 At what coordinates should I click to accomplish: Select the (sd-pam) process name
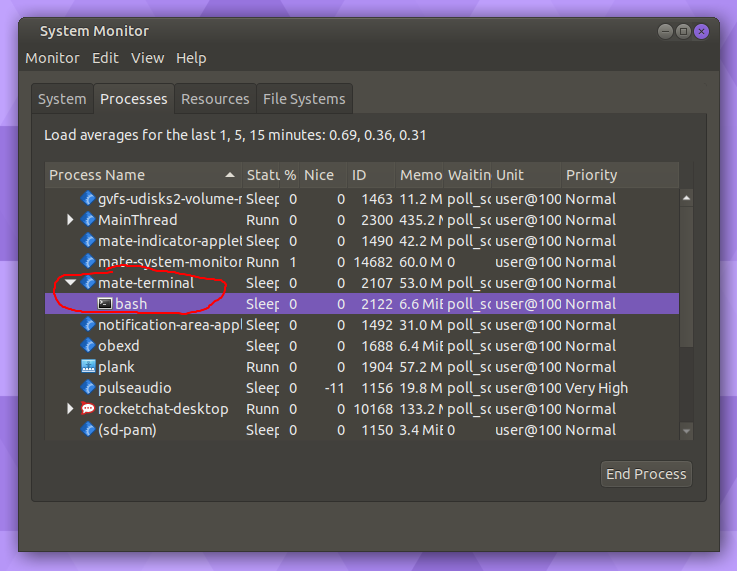pyautogui.click(x=127, y=430)
